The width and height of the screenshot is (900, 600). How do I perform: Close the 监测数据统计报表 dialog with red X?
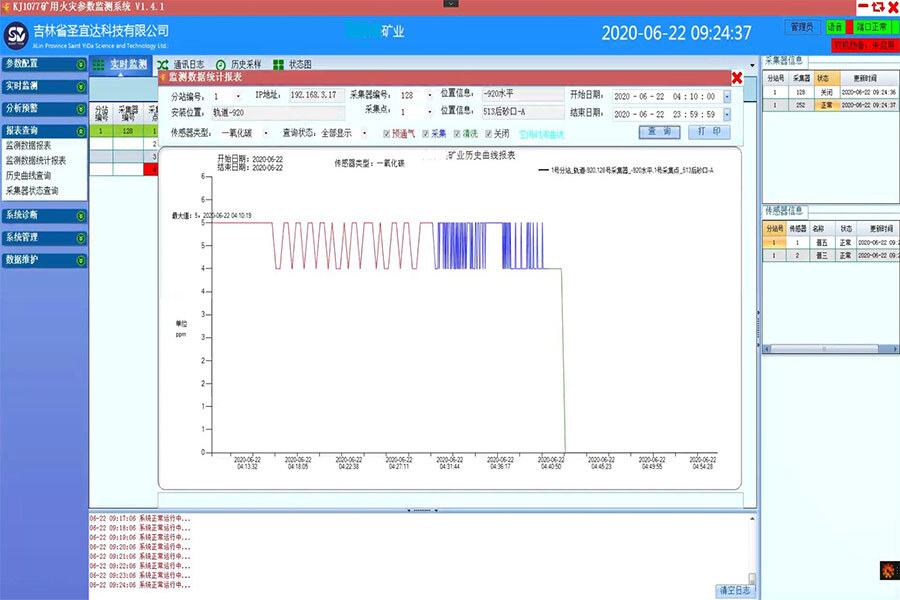pyautogui.click(x=737, y=78)
